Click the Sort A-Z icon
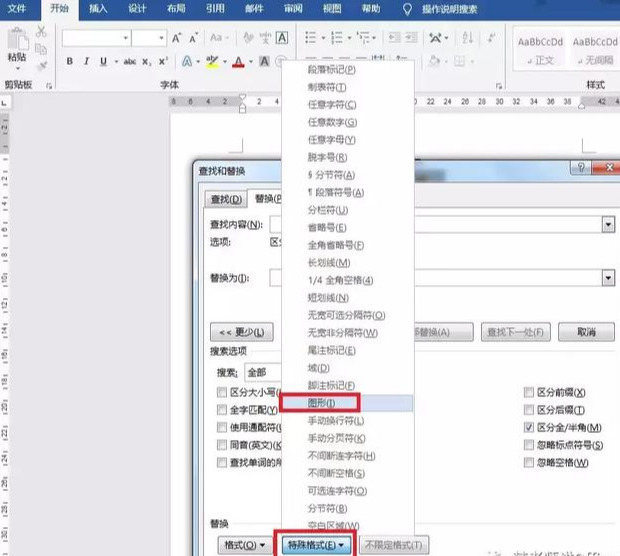The image size is (620, 556). (x=468, y=38)
